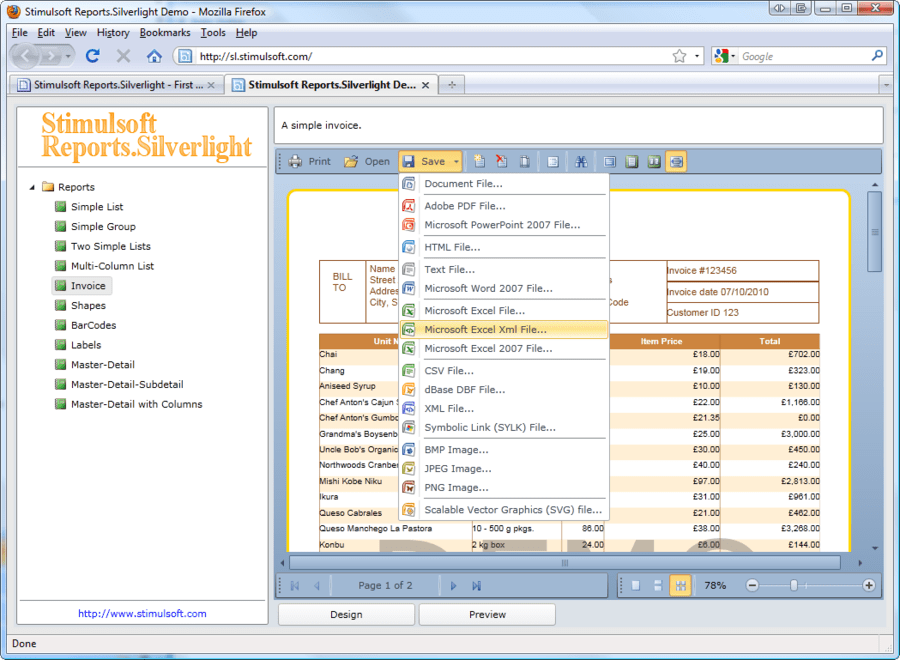This screenshot has height=660, width=900.
Task: Click the zoom slider handle
Action: (x=793, y=585)
